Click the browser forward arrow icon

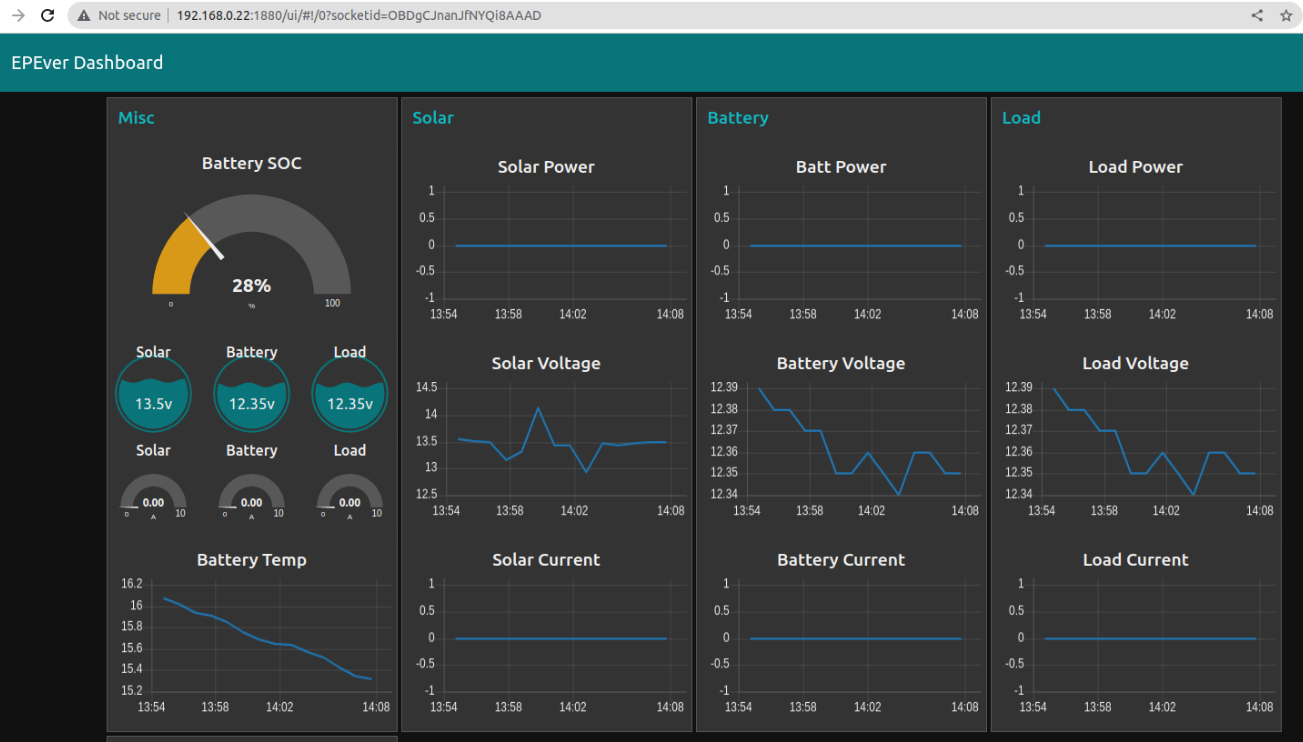(x=17, y=15)
